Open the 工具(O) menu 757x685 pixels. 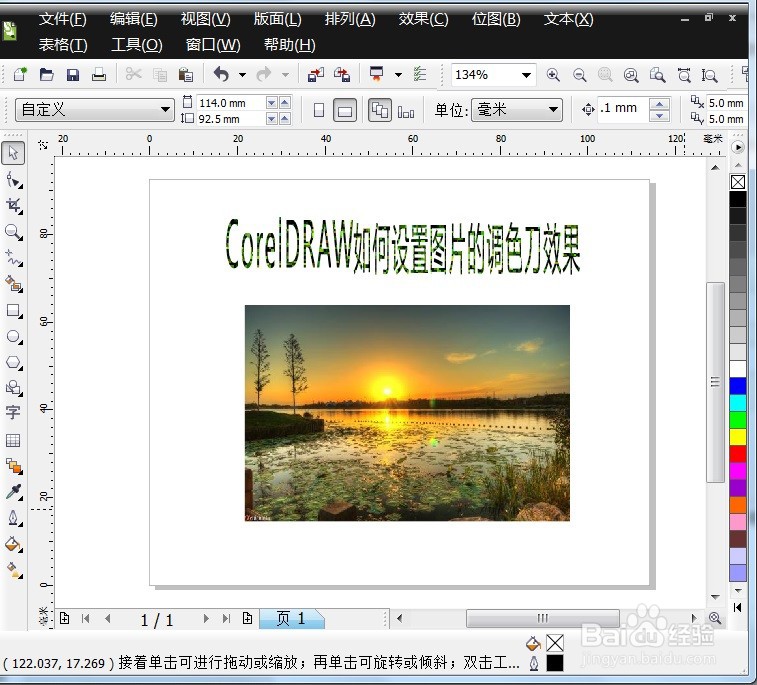(x=137, y=45)
